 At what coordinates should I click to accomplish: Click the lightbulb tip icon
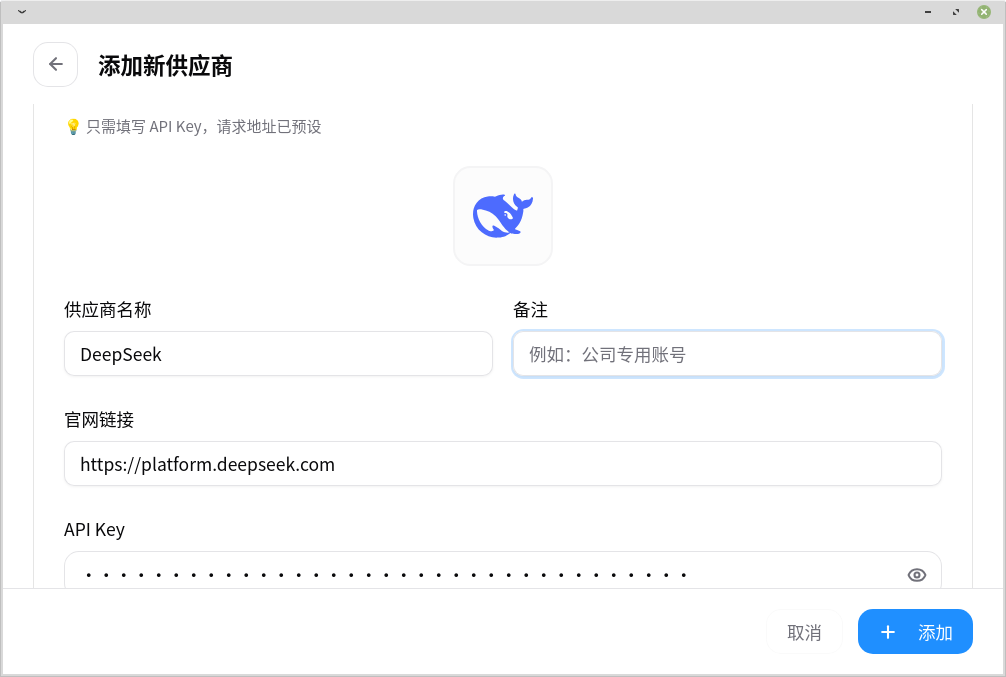(x=73, y=127)
